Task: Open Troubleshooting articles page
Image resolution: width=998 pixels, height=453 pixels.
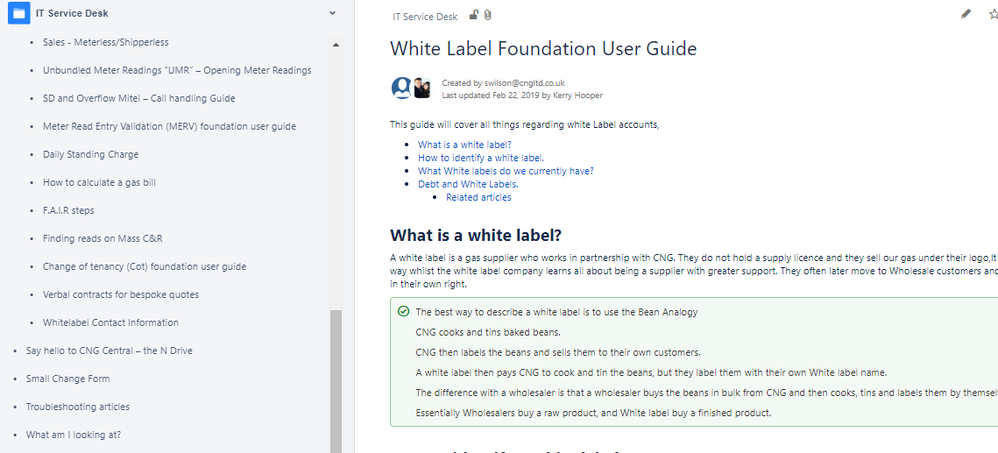Action: [x=78, y=407]
